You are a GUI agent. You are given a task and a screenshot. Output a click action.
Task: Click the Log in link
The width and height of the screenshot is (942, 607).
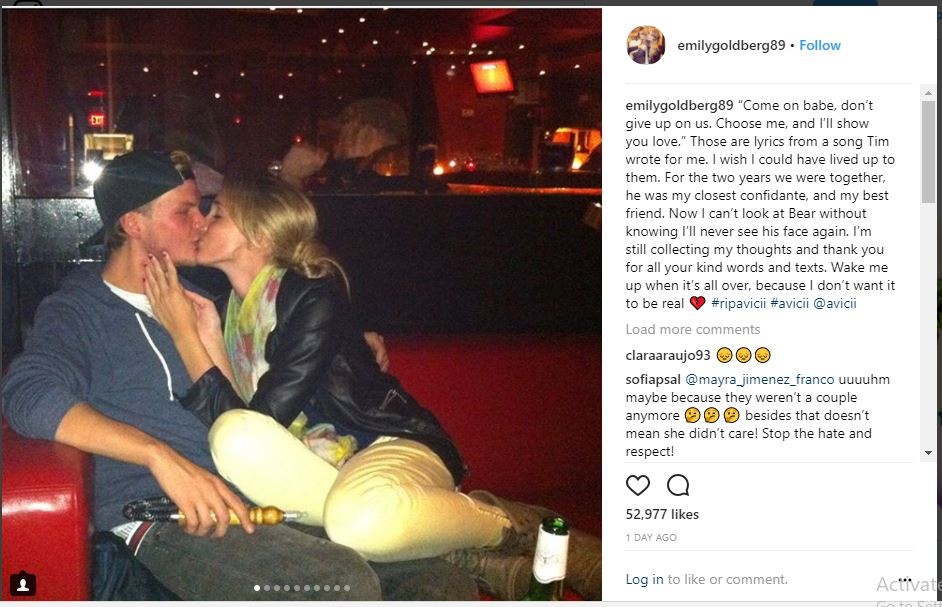(x=644, y=579)
